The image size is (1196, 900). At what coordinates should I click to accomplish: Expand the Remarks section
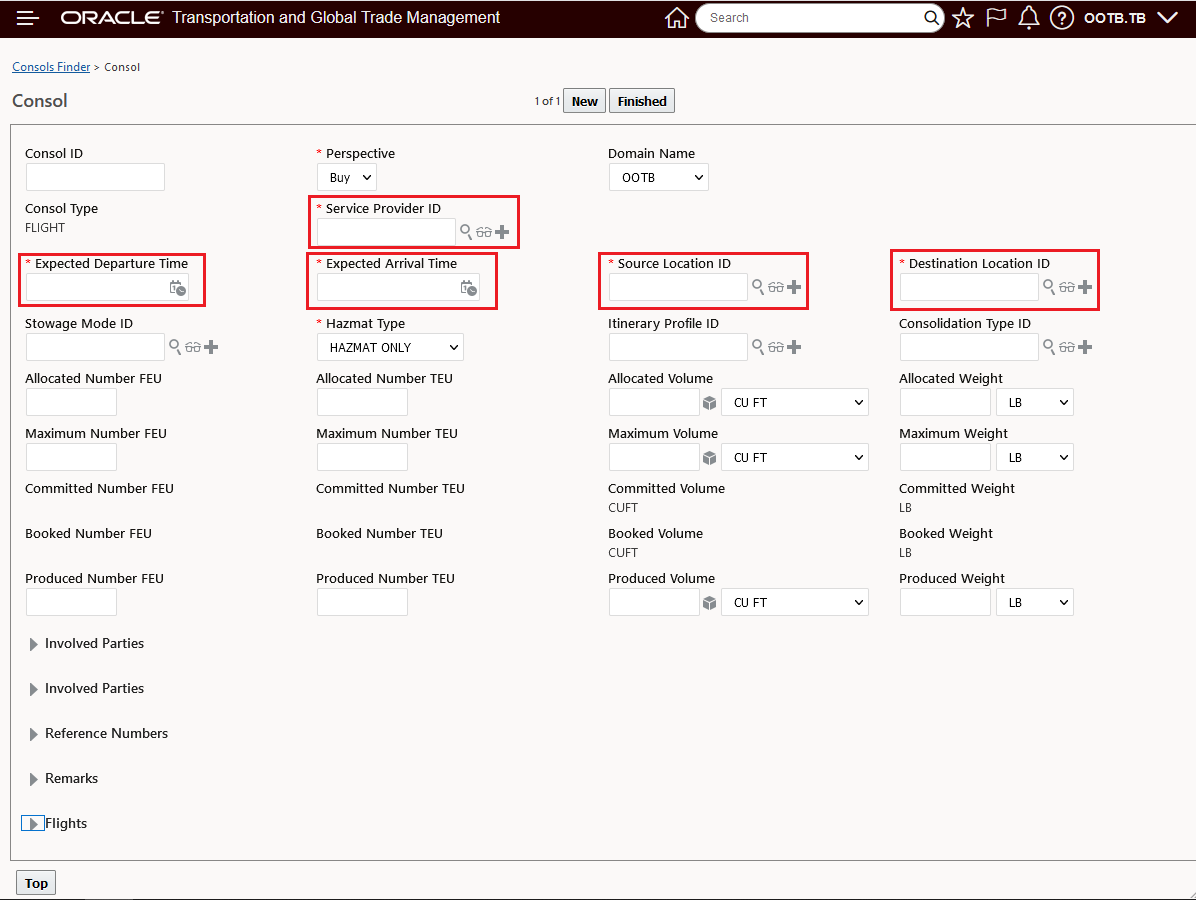tap(34, 779)
